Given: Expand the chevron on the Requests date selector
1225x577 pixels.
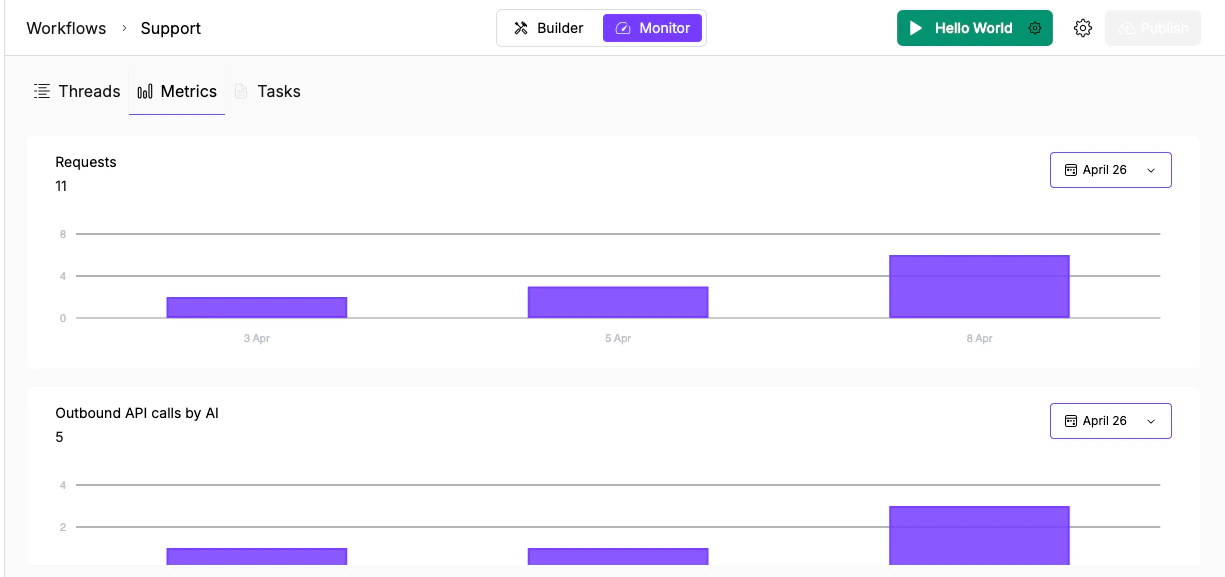Looking at the screenshot, I should coord(1150,169).
